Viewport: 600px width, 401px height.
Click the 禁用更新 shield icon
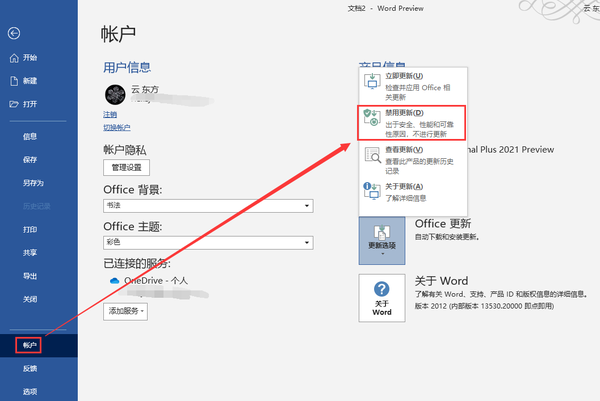[x=372, y=117]
